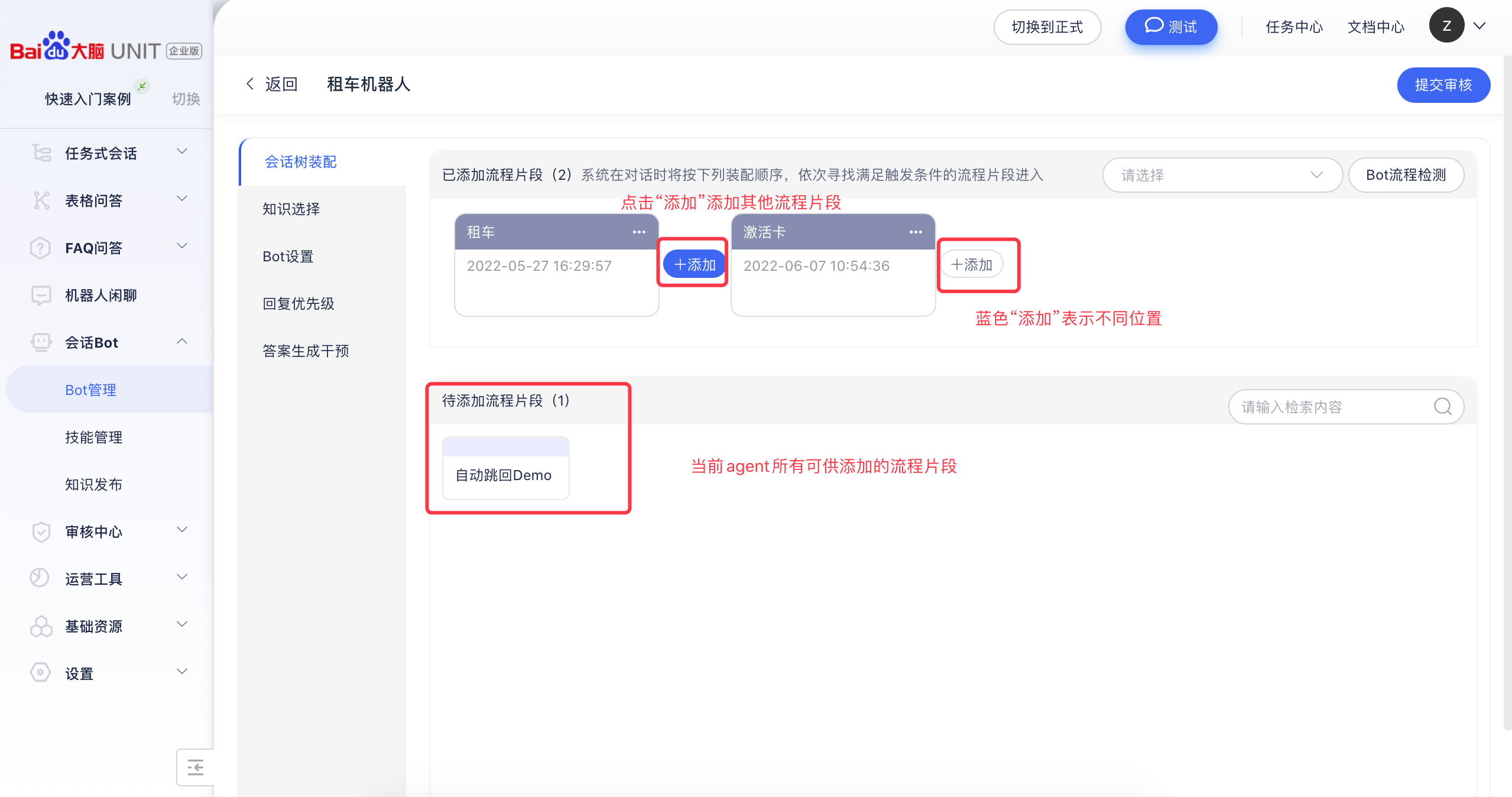
Task: Click the 会话Bot robot icon
Action: pyautogui.click(x=41, y=342)
